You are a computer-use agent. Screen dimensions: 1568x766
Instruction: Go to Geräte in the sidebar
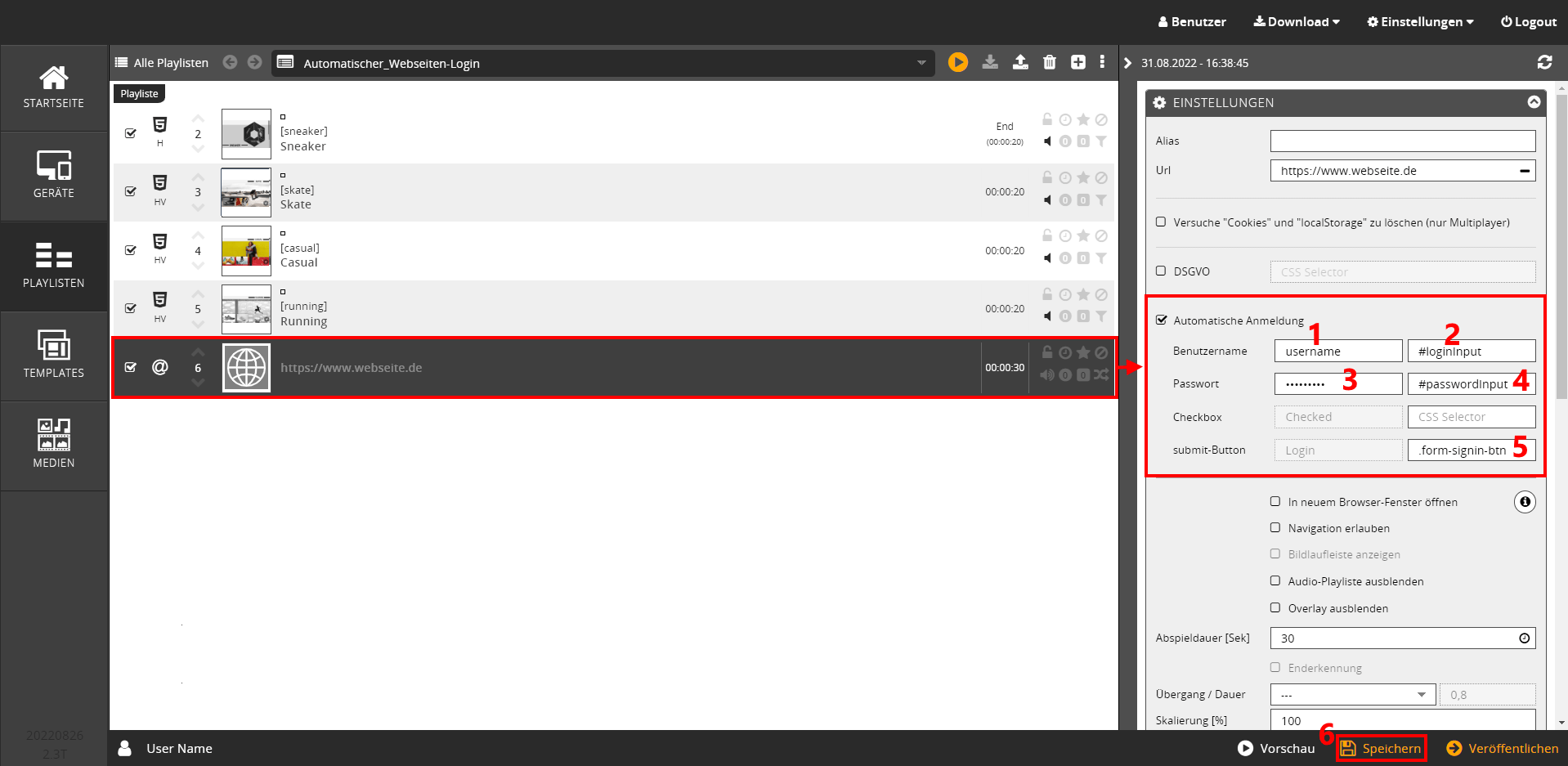tap(54, 176)
